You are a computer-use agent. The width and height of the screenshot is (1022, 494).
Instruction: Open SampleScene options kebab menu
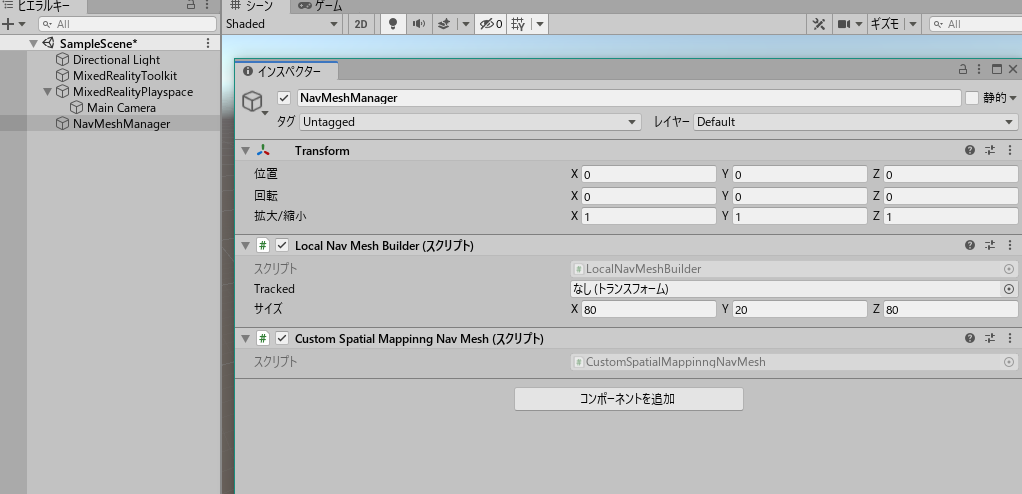(x=208, y=43)
